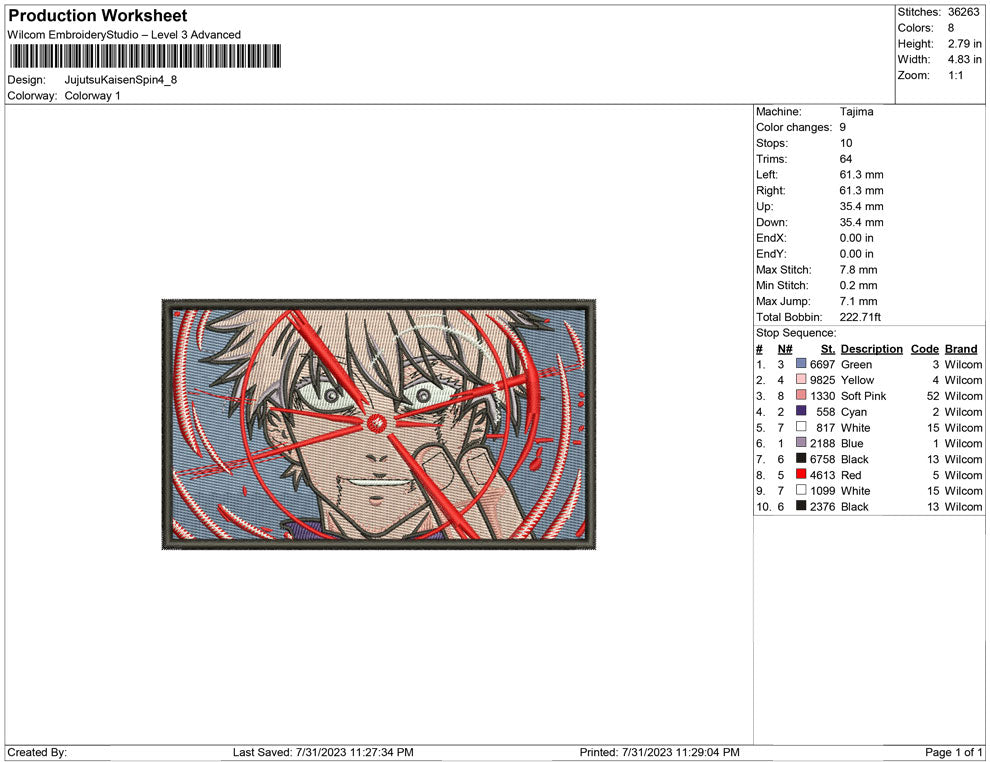Screen dimensions: 990x762
Task: Choose the black swatch in the 6758 row
Action: [801, 458]
